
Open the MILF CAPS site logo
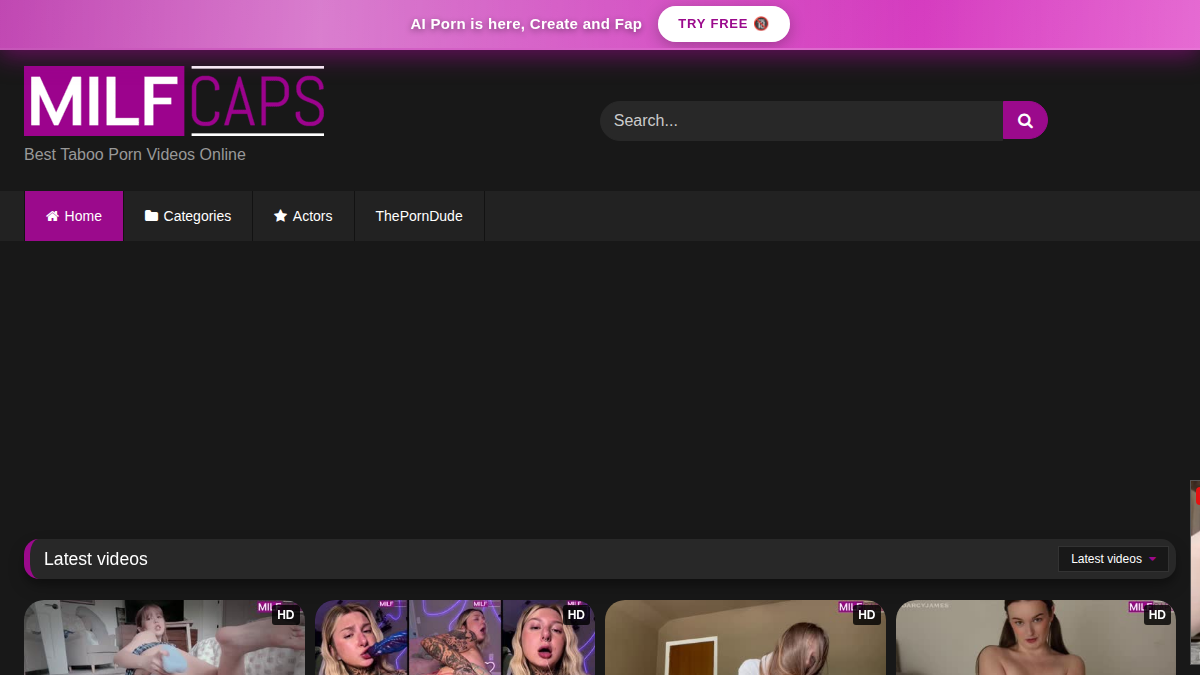(174, 101)
